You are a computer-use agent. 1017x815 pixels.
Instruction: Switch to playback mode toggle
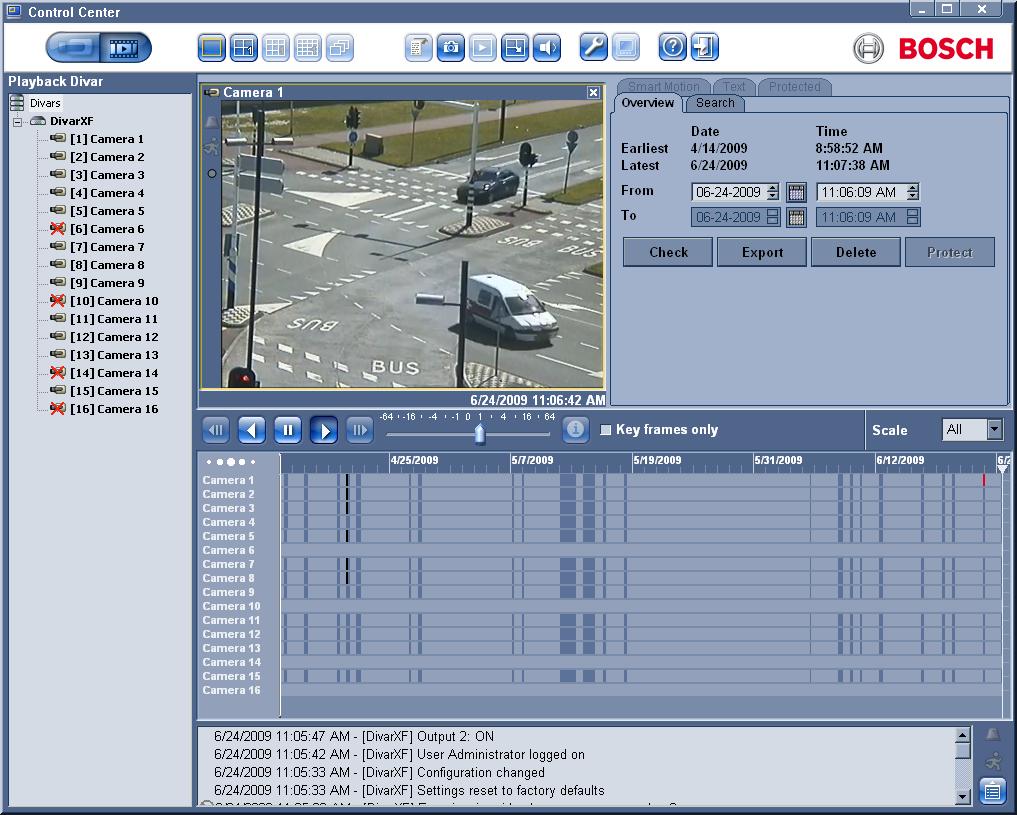pyautogui.click(x=125, y=47)
